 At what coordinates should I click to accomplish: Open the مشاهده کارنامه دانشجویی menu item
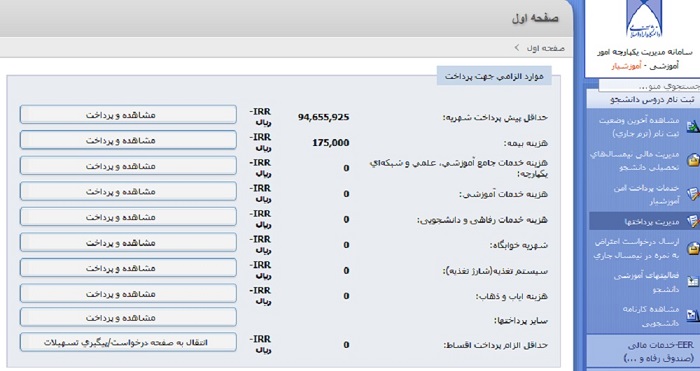click(651, 316)
